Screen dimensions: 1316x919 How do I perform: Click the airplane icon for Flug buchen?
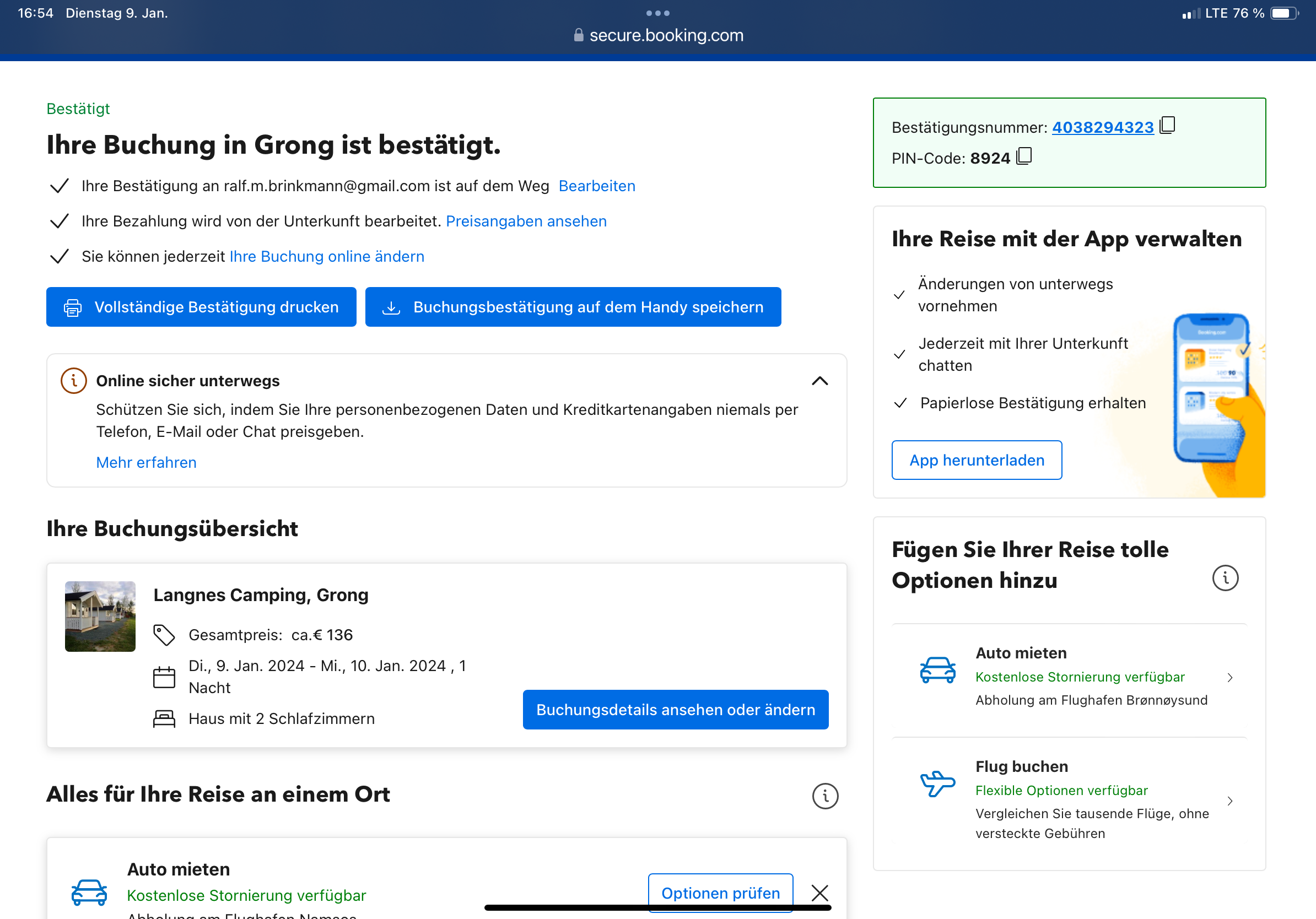tap(937, 783)
